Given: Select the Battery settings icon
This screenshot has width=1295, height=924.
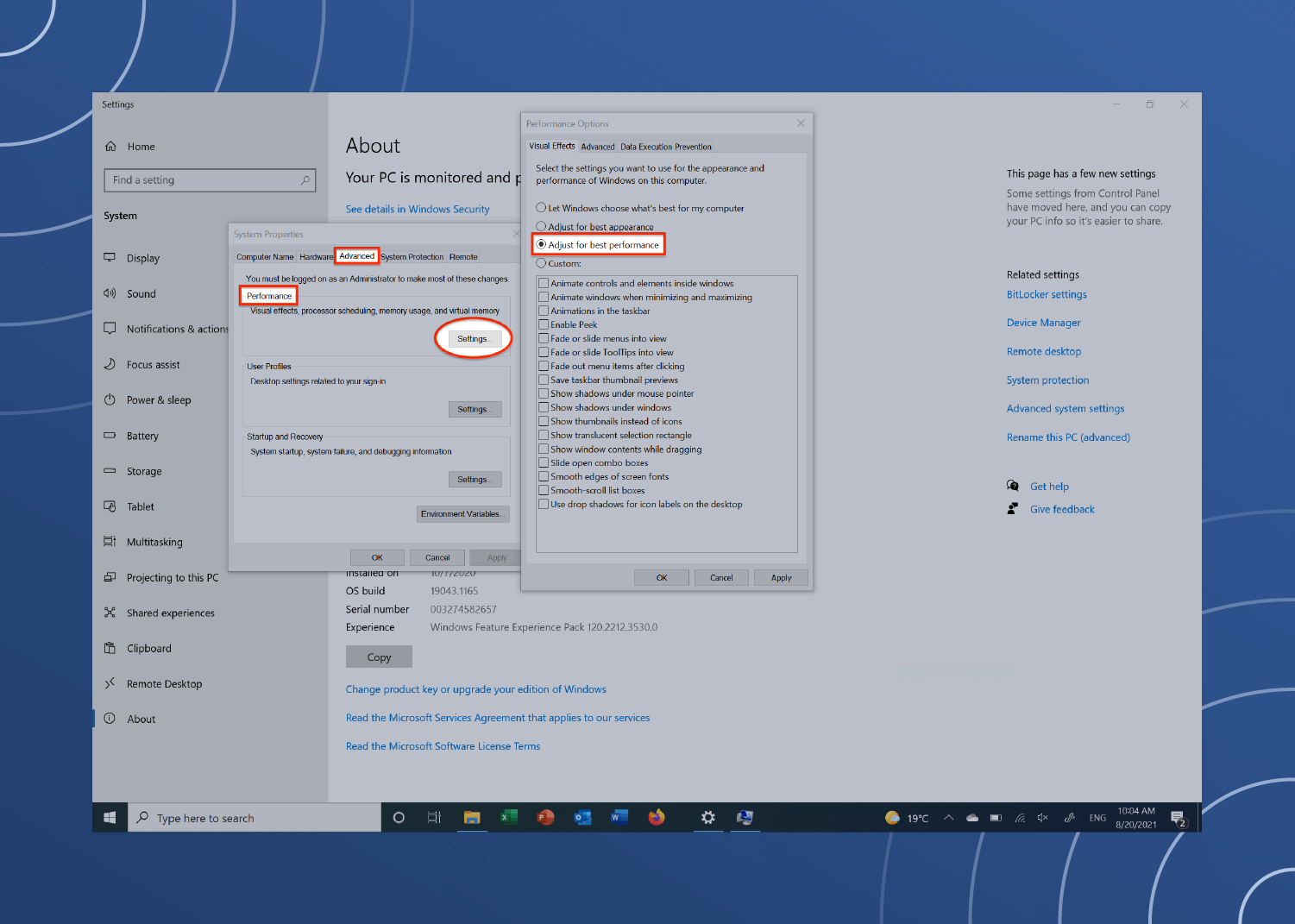Looking at the screenshot, I should [x=110, y=436].
